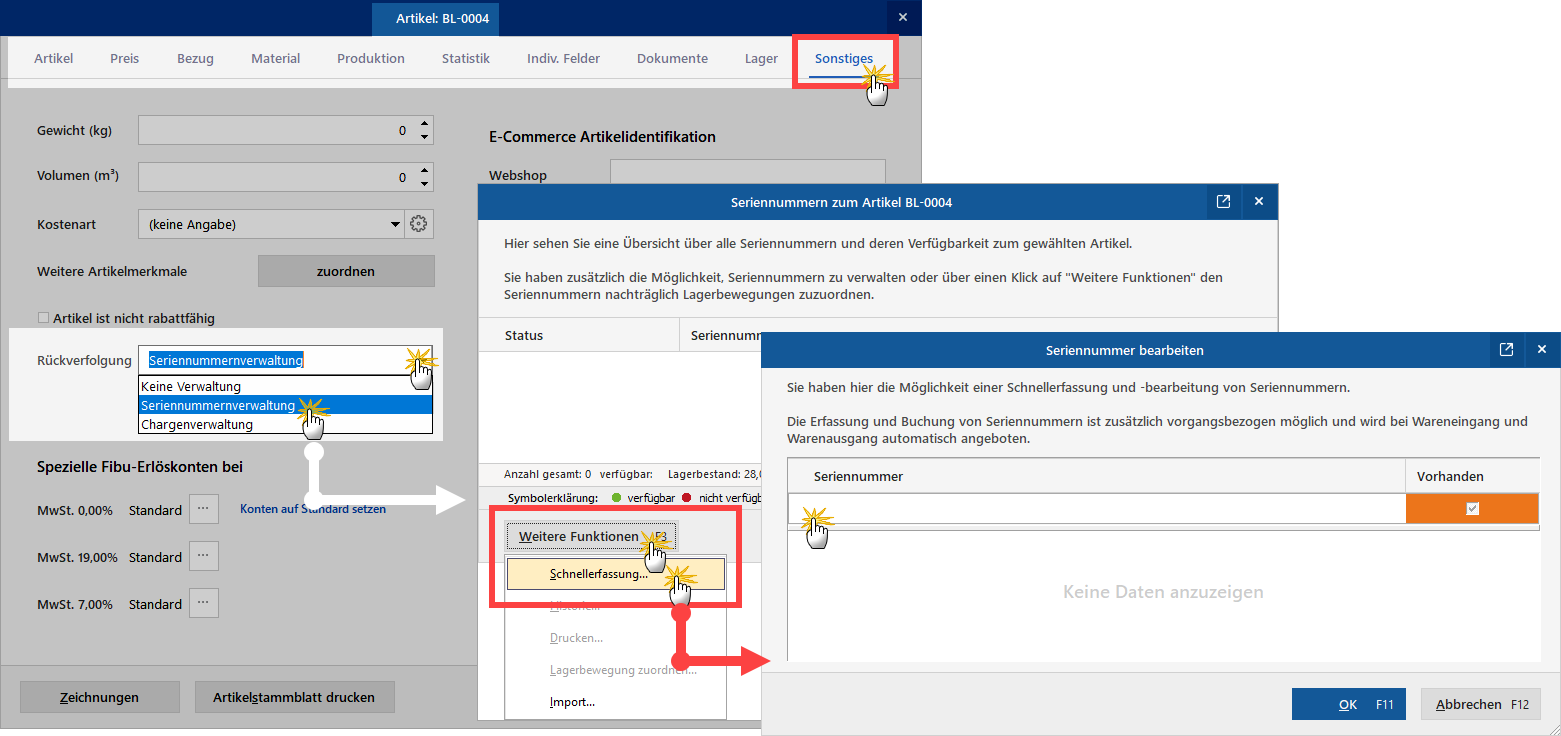Toggle the Vorhanden checkbox in serial row
Image resolution: width=1561 pixels, height=736 pixels.
[x=1471, y=509]
